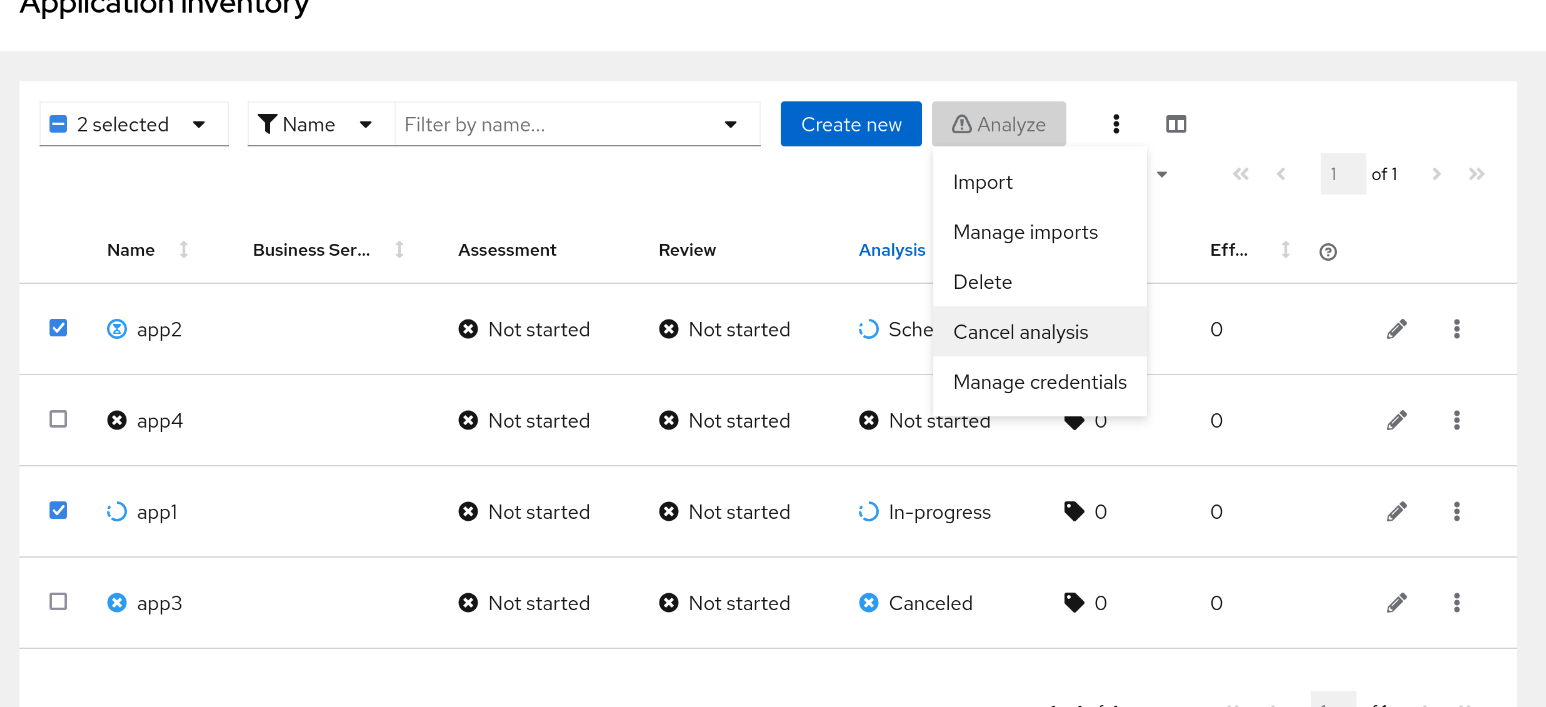Click the pencil edit icon for app1
1546x707 pixels.
click(x=1397, y=512)
